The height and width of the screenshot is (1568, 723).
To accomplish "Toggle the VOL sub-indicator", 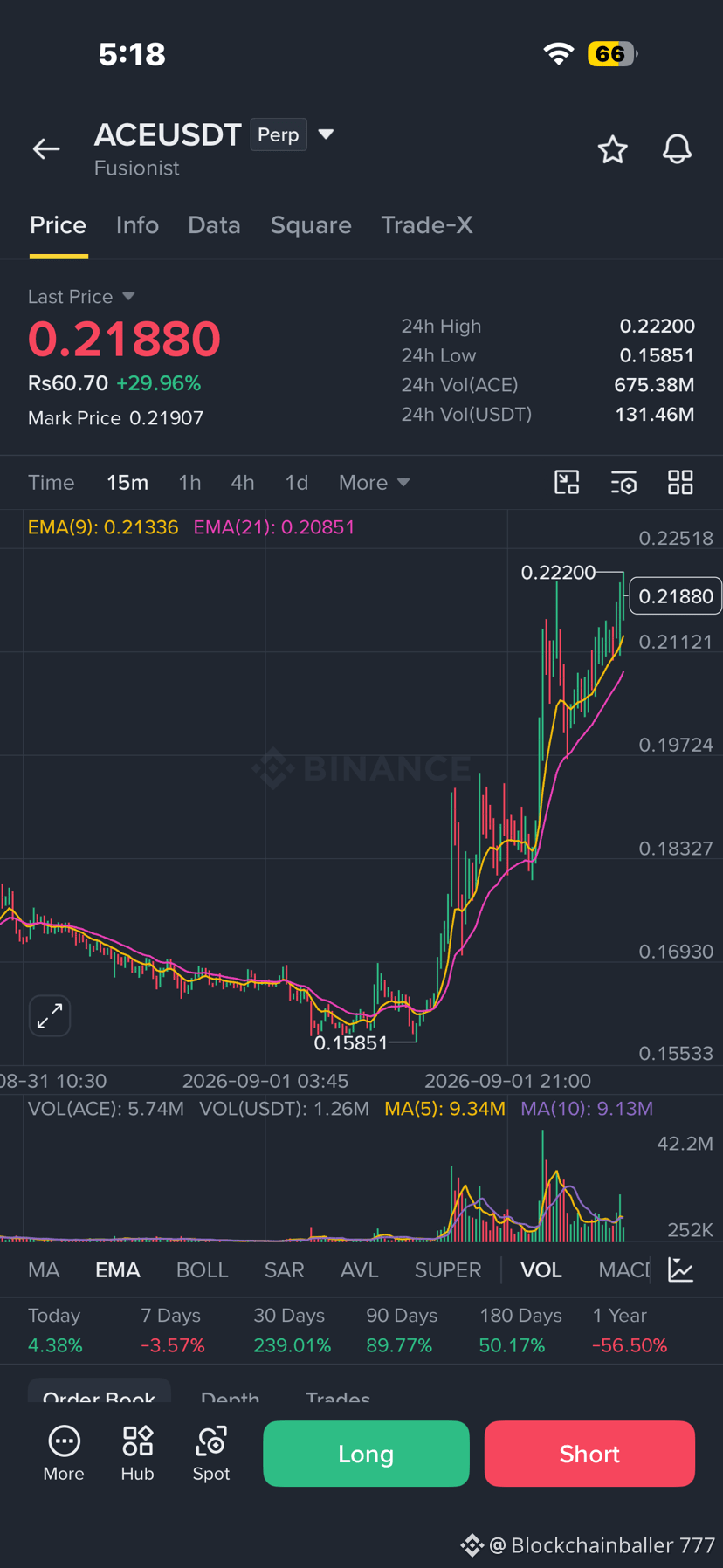I will click(541, 1269).
